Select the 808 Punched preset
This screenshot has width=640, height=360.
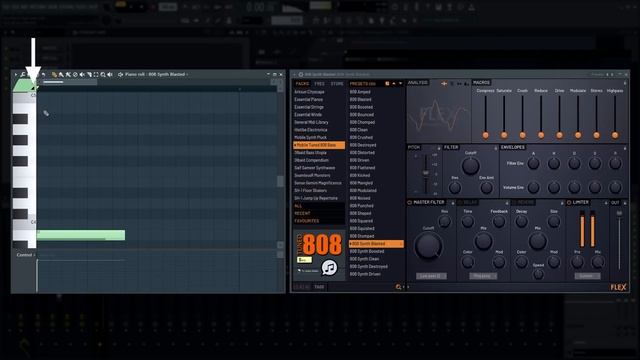362,206
